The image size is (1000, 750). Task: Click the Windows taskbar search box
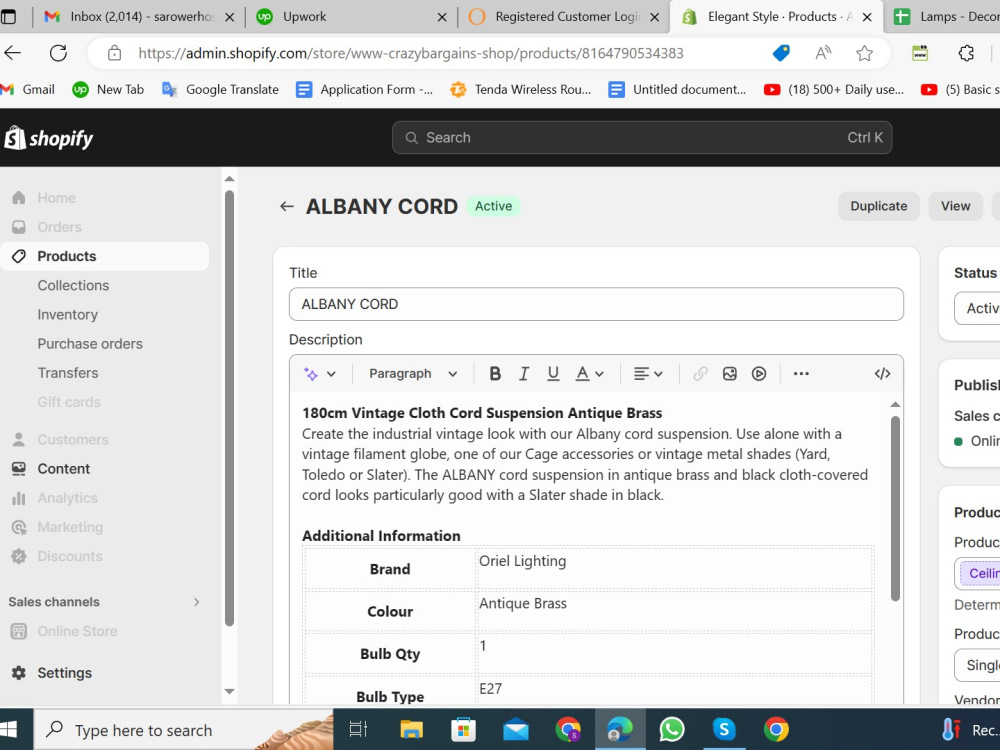183,730
